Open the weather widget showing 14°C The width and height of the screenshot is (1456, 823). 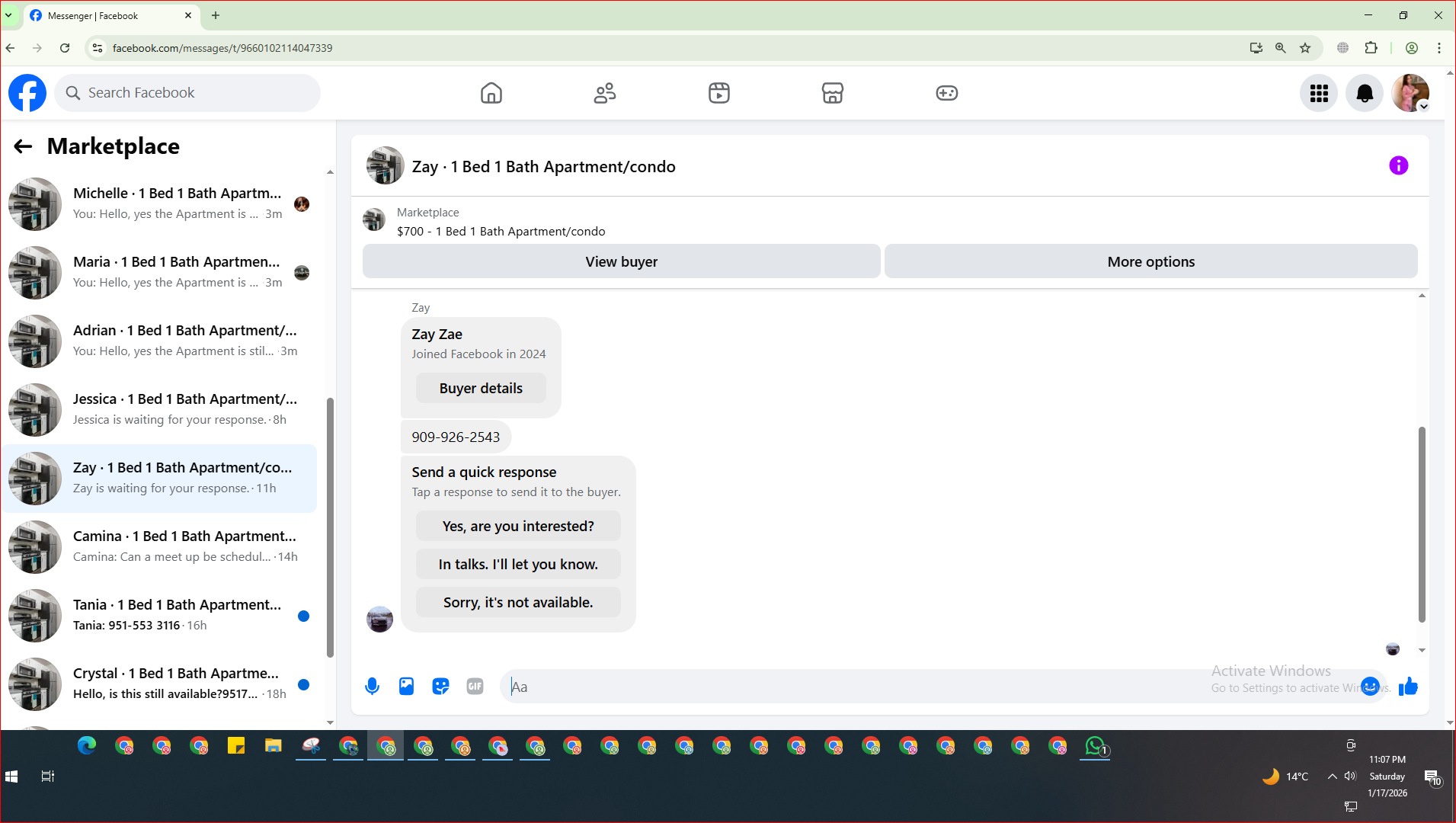1285,777
